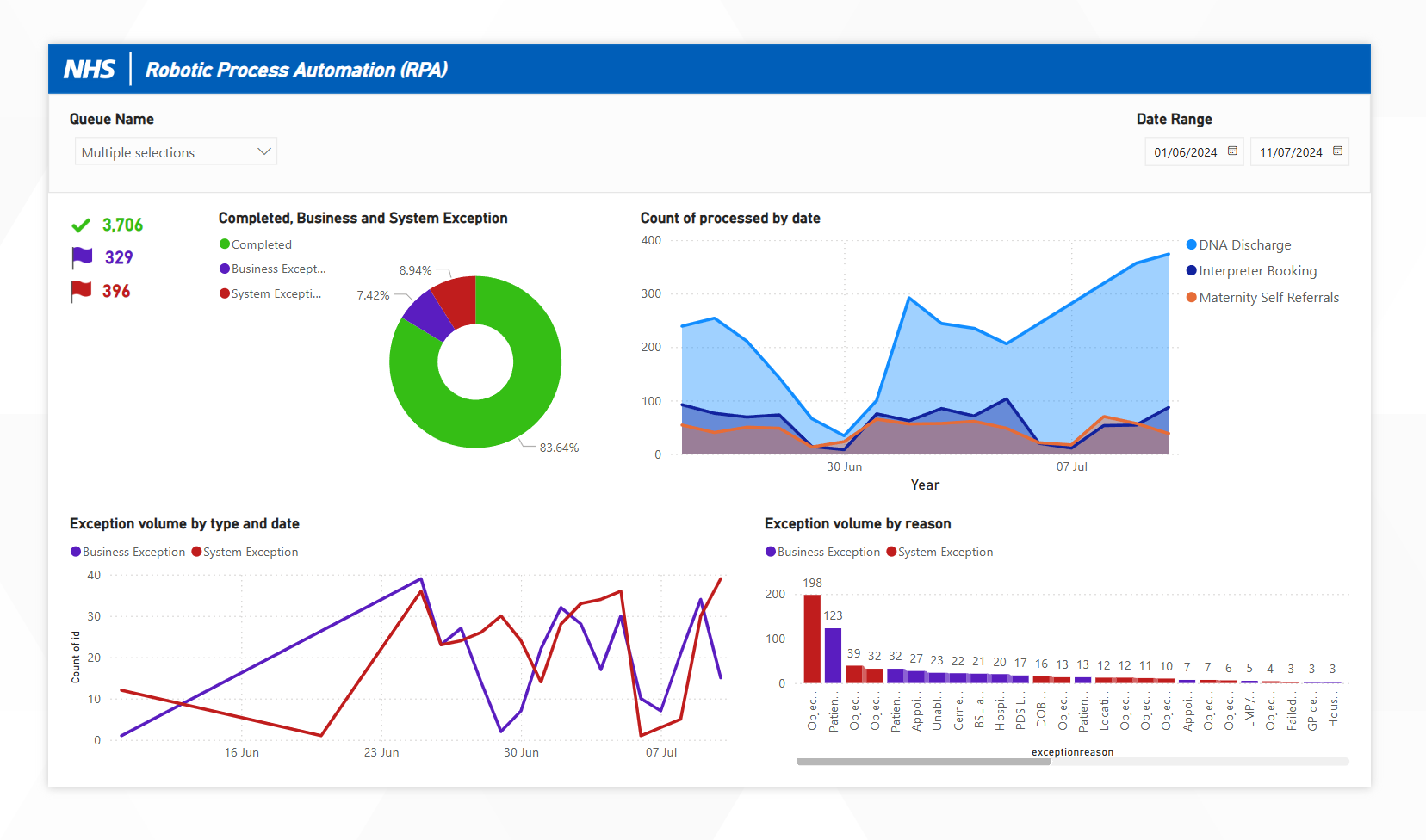Viewport: 1426px width, 840px height.
Task: Open the Queue Name dropdown
Action: [x=176, y=151]
